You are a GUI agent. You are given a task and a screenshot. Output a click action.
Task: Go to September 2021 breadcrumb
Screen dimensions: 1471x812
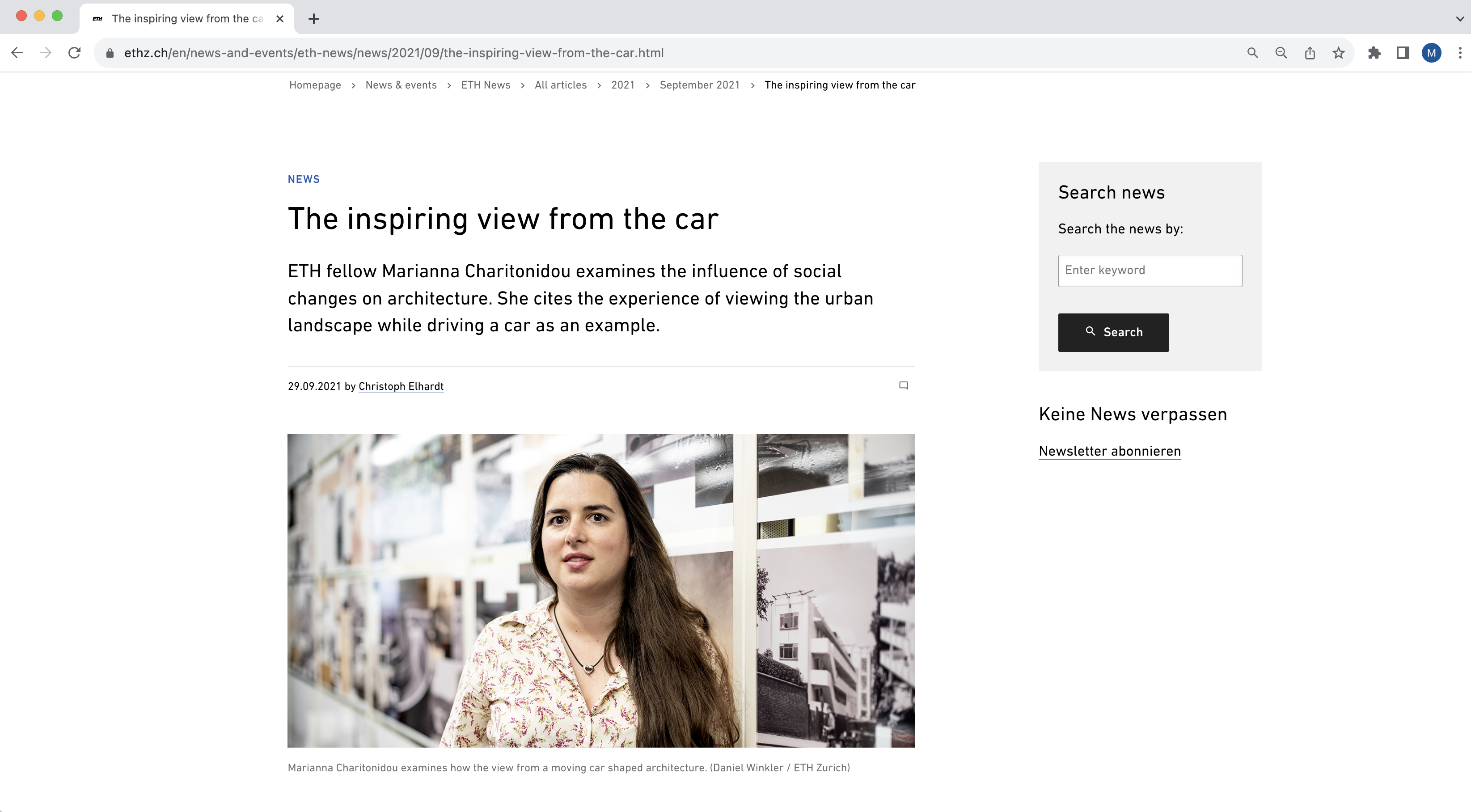click(x=699, y=85)
